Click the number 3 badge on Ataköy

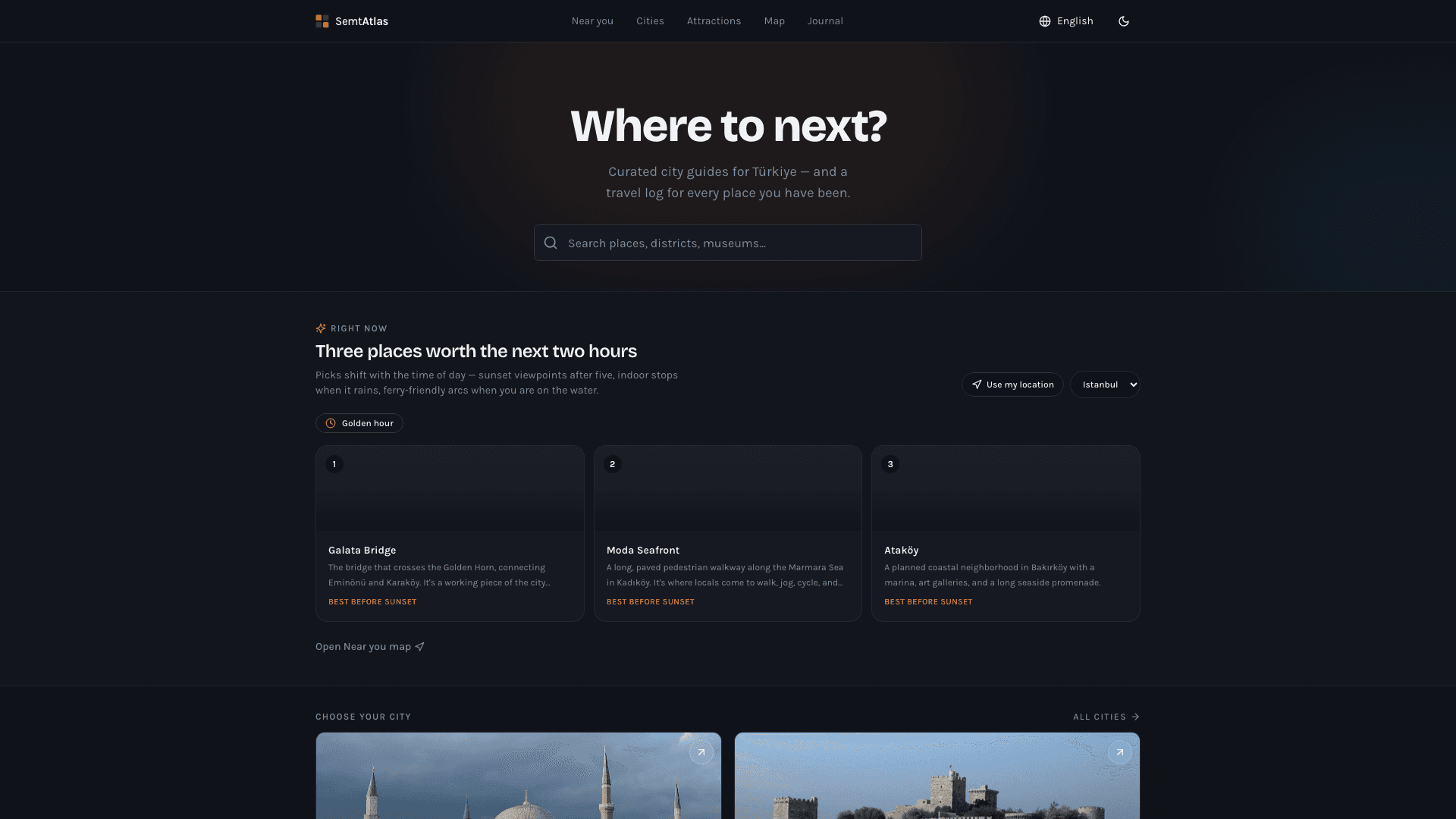pos(890,464)
